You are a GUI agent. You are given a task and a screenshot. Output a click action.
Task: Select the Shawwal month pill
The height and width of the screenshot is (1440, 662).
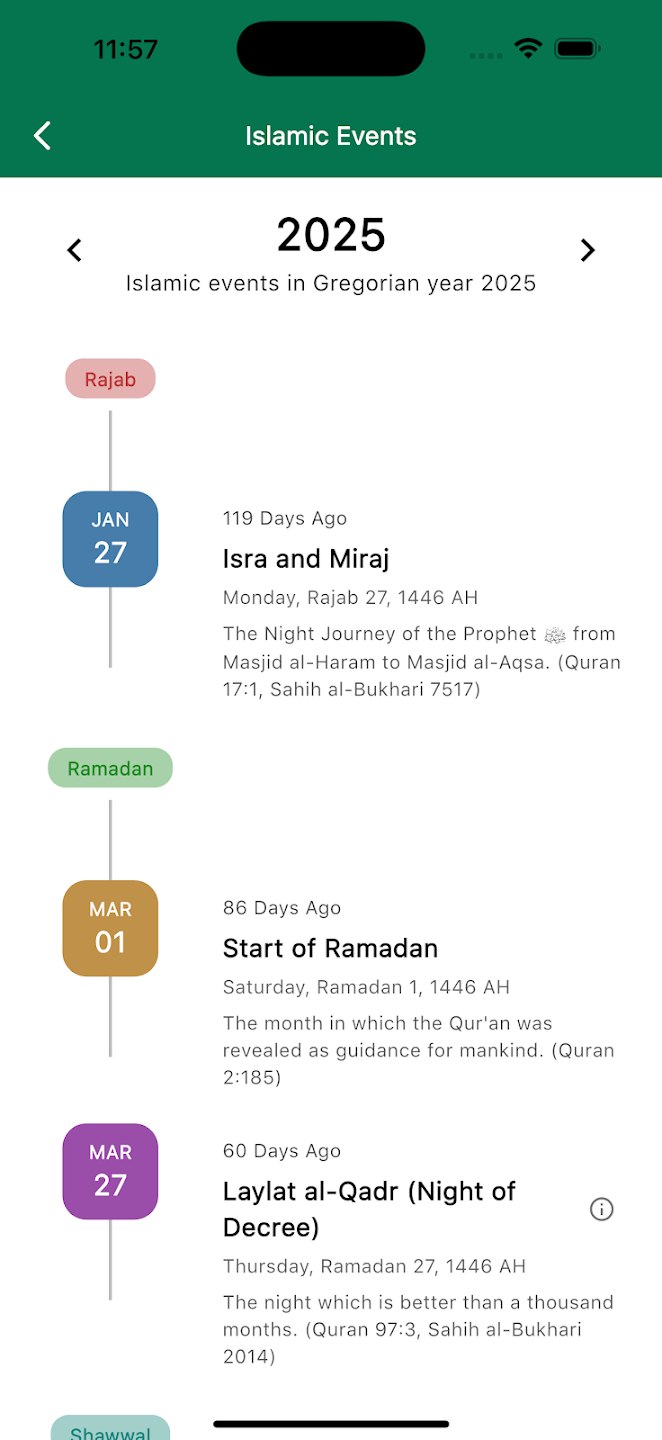[110, 1430]
